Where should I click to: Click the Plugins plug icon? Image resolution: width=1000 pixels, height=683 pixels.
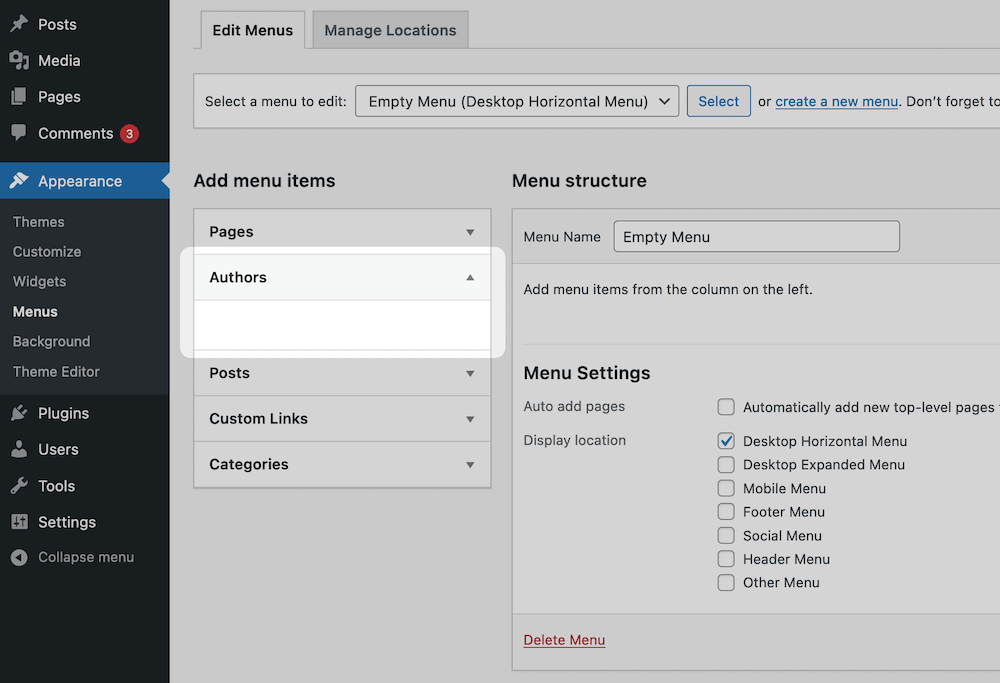(x=19, y=413)
